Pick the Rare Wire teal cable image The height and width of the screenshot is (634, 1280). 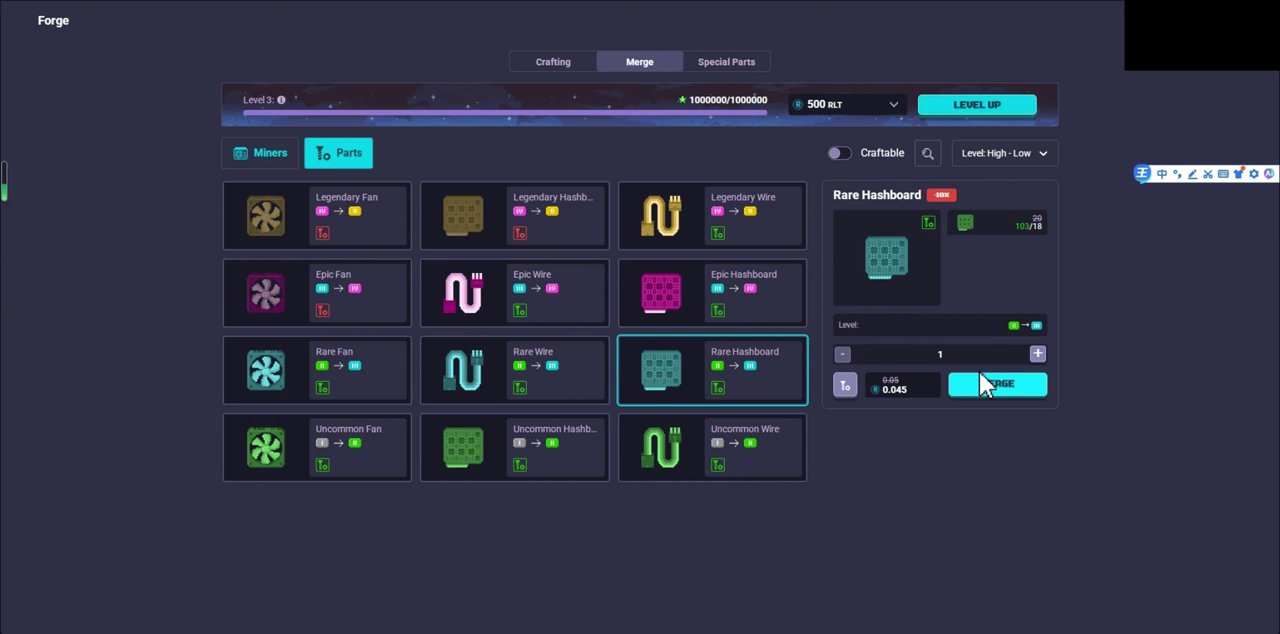[x=463, y=370]
